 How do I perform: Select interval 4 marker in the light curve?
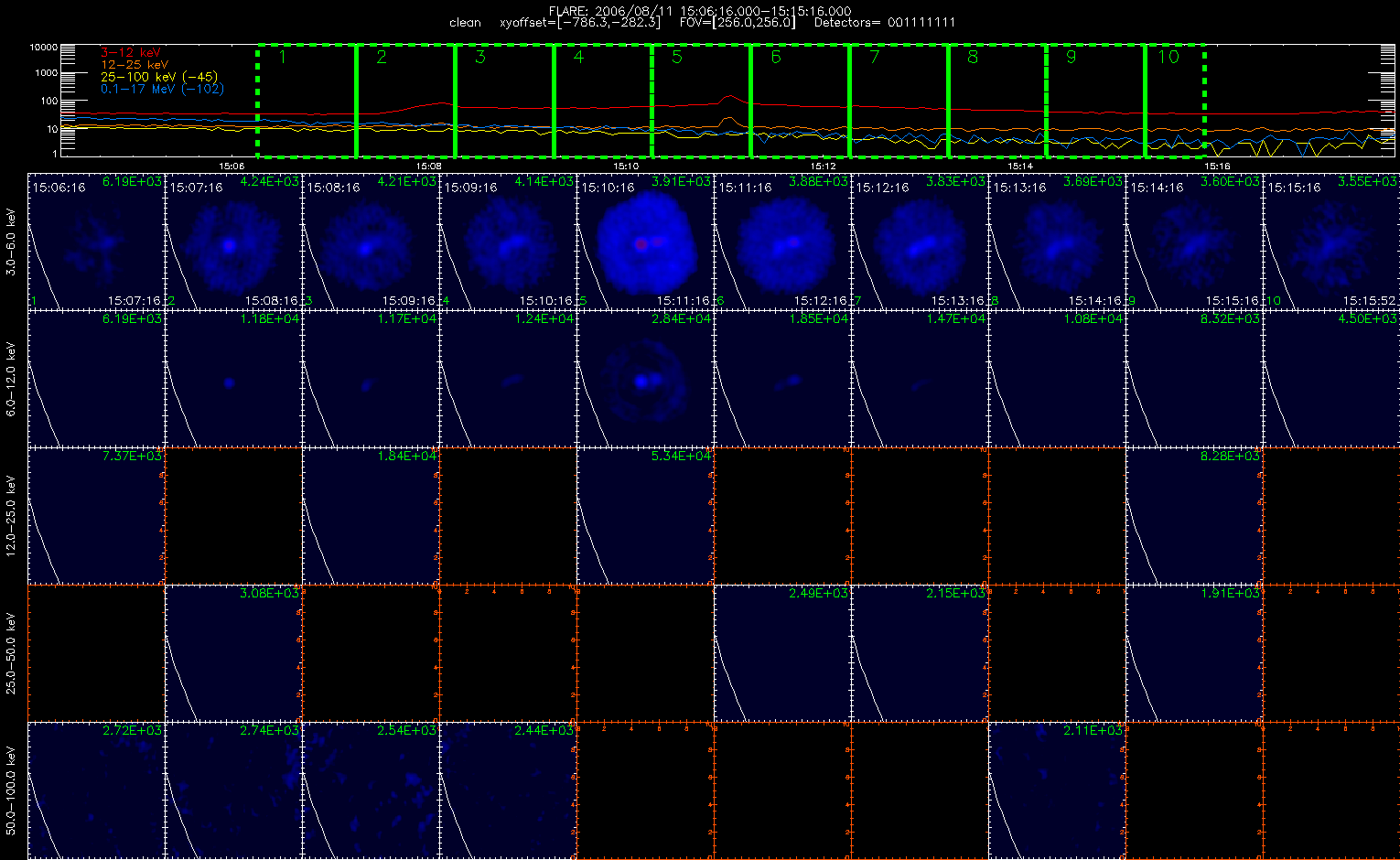point(578,58)
